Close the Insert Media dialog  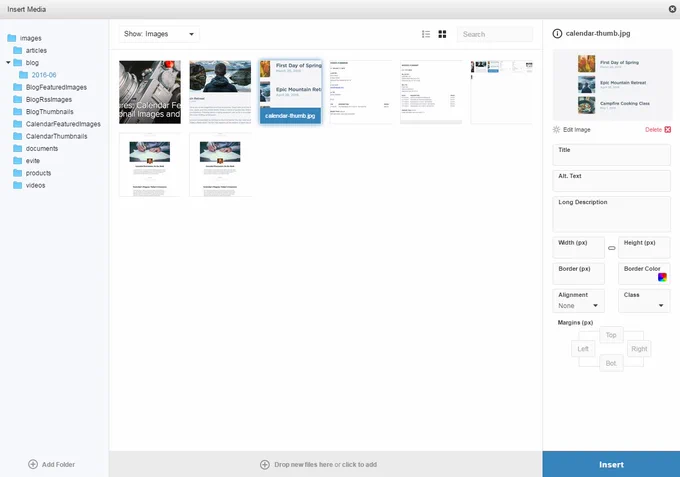[x=672, y=9]
